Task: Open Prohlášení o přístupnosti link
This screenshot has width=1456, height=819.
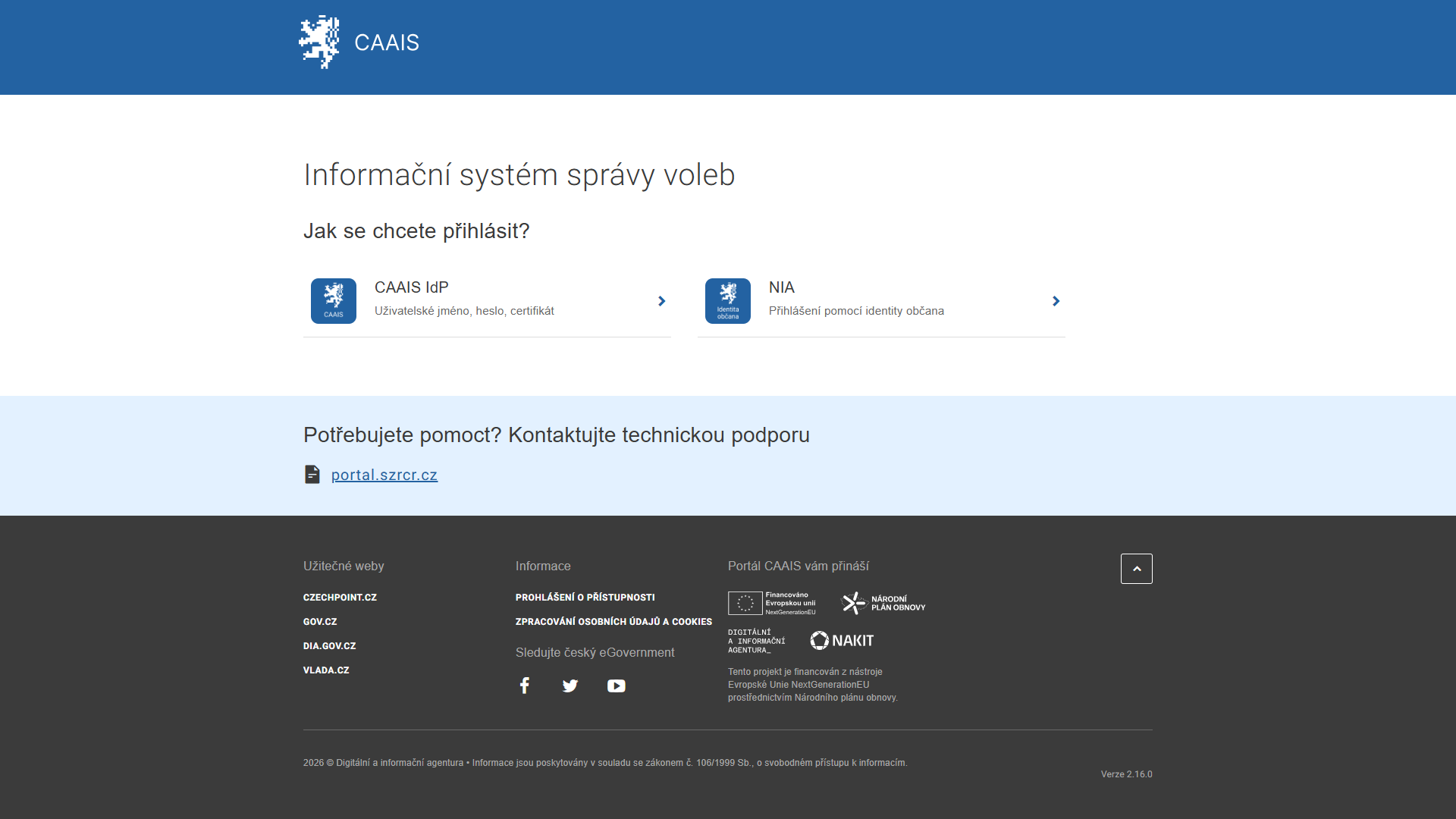Action: pyautogui.click(x=585, y=598)
